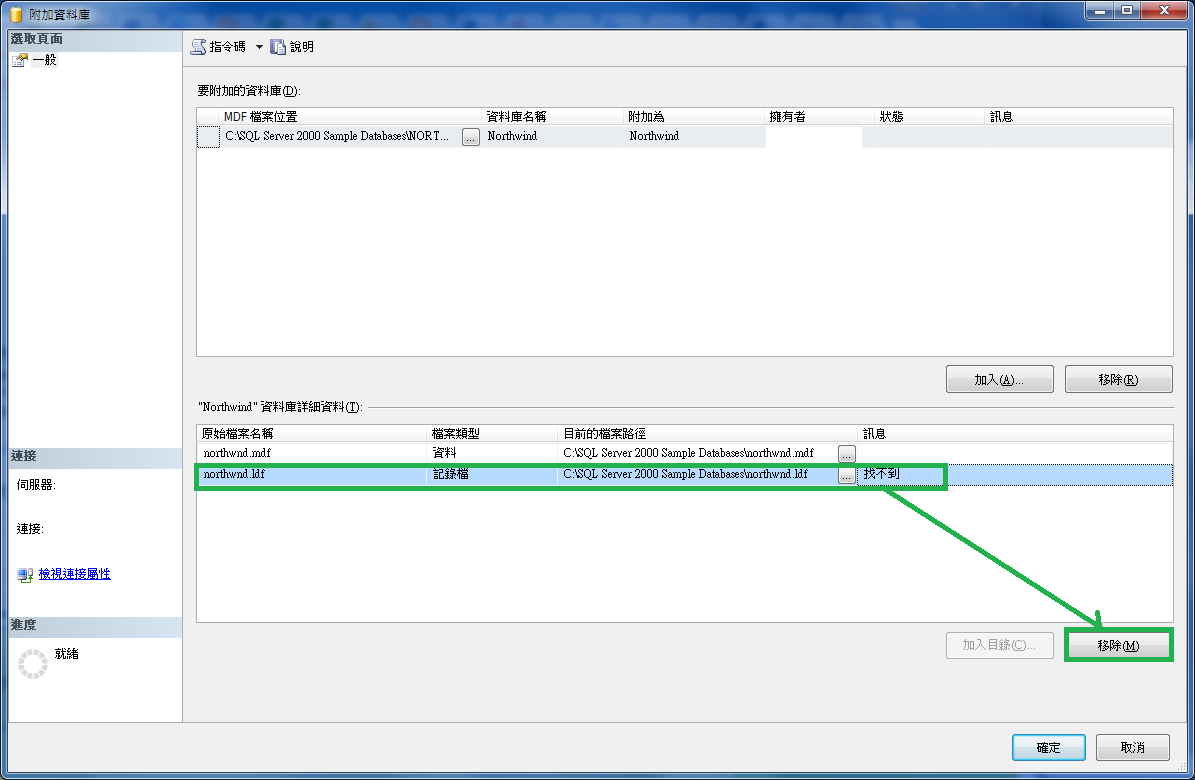Click the browse (...) button for northwnd.ldf path
The image size is (1195, 780).
846,475
